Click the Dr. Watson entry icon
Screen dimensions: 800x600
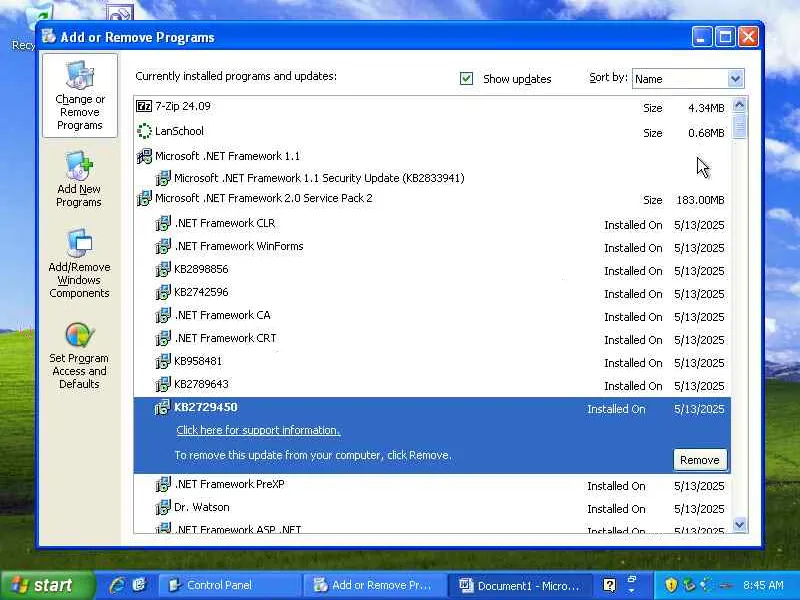[163, 507]
